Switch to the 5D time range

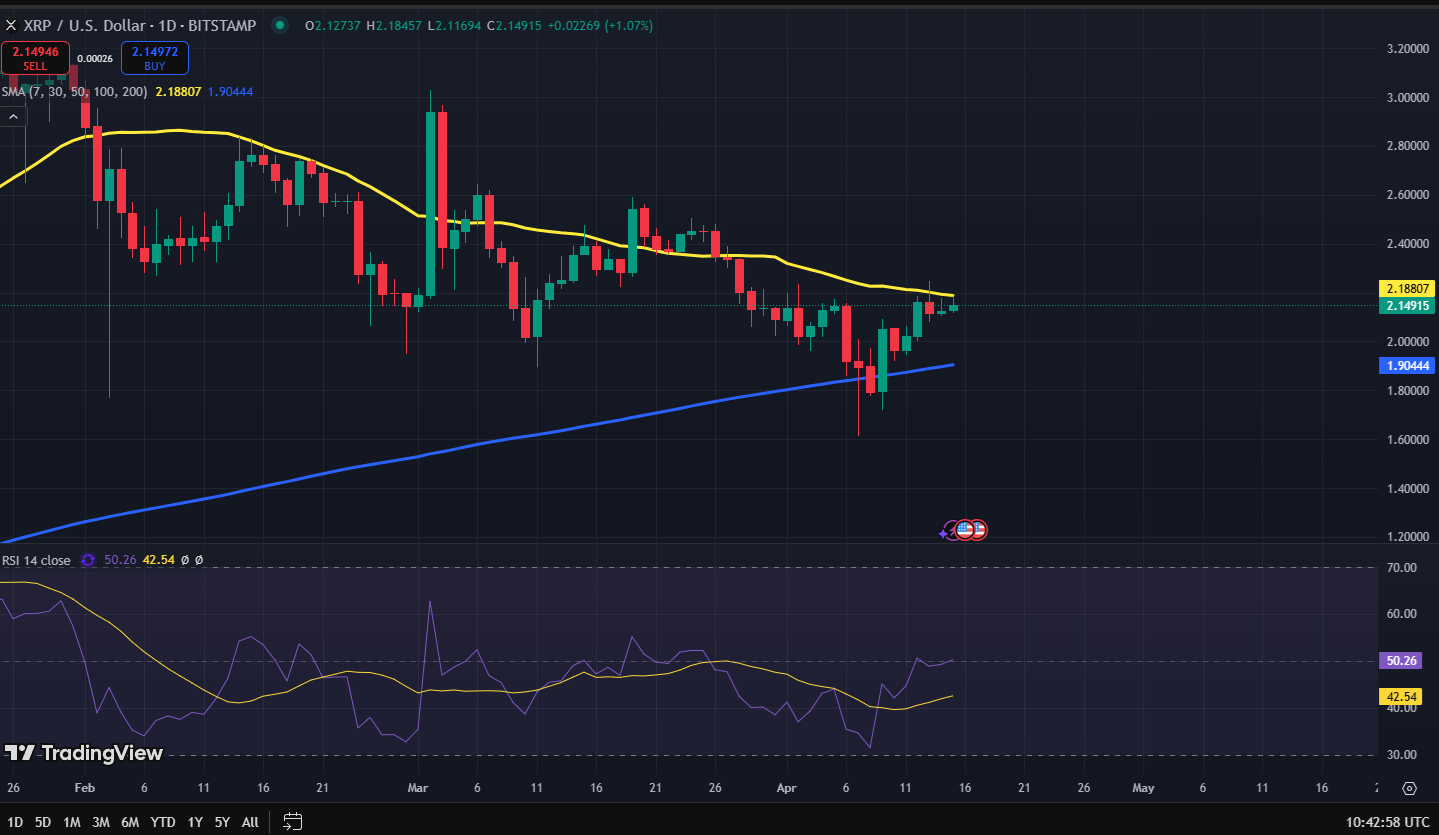[x=43, y=822]
